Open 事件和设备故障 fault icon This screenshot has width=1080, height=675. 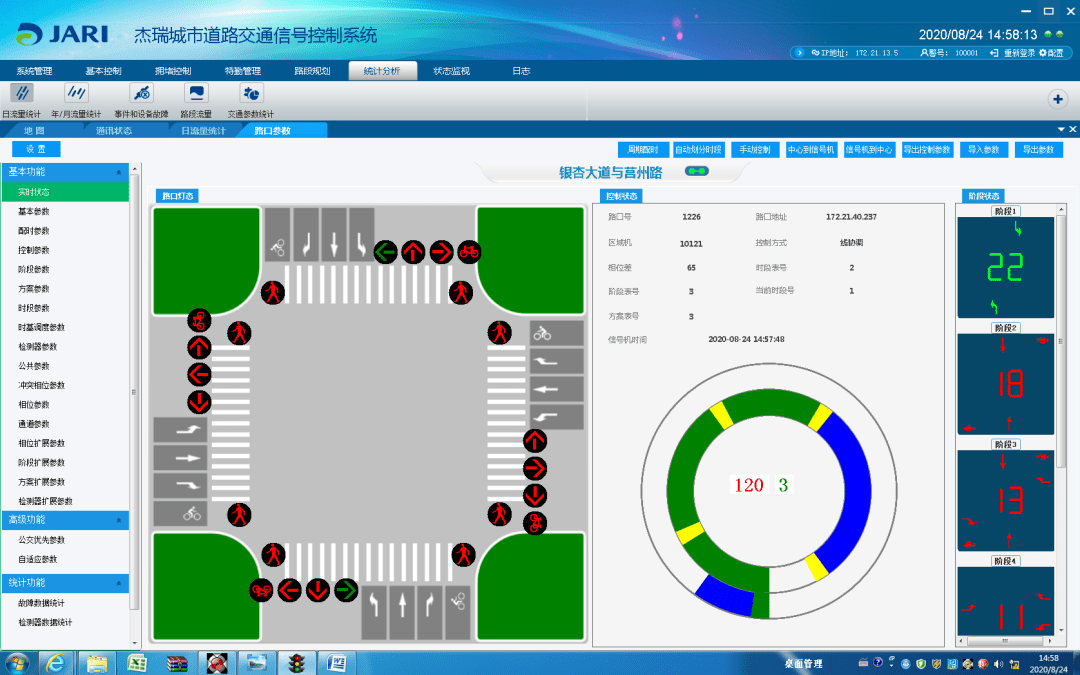click(142, 93)
